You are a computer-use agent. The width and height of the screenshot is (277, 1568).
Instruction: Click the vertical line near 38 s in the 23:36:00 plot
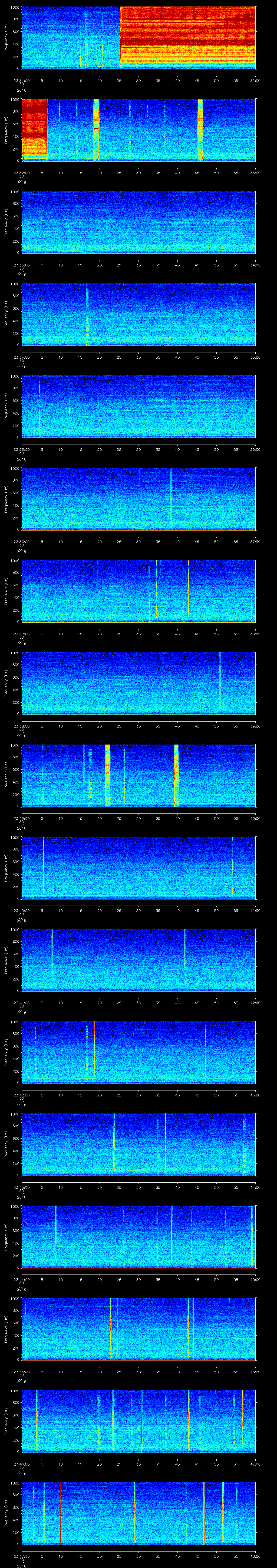[171, 496]
